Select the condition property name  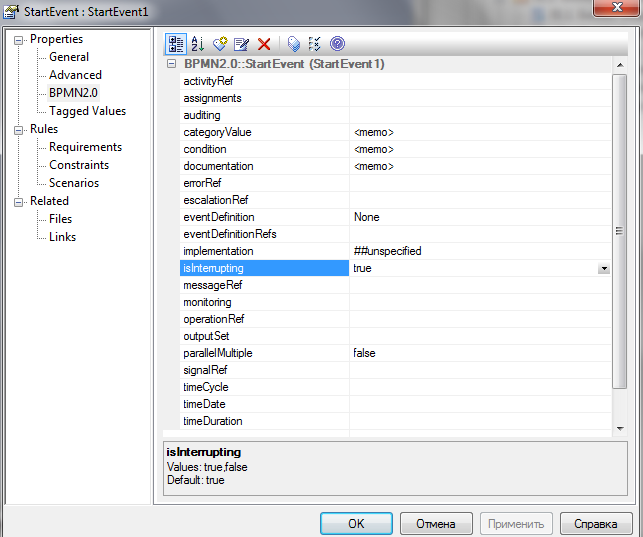205,149
